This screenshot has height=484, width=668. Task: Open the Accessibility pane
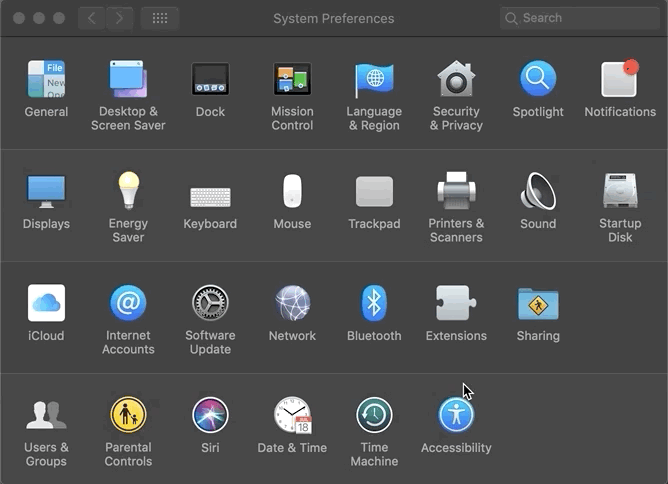tap(456, 415)
